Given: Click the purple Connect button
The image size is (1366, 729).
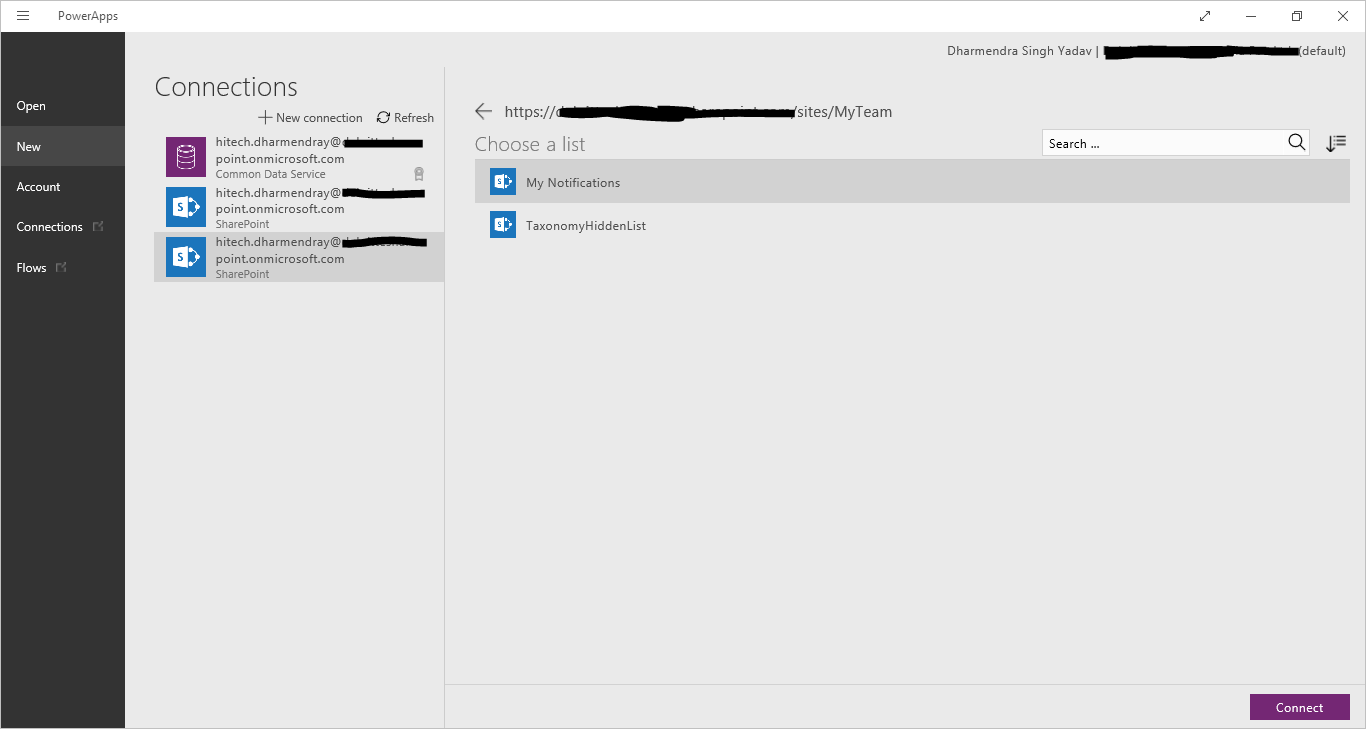Looking at the screenshot, I should point(1299,707).
